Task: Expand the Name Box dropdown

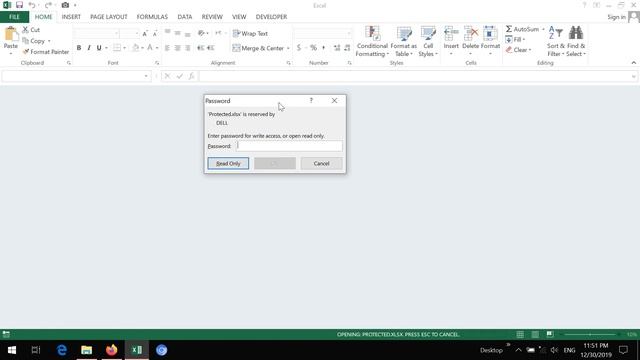Action: click(x=146, y=76)
